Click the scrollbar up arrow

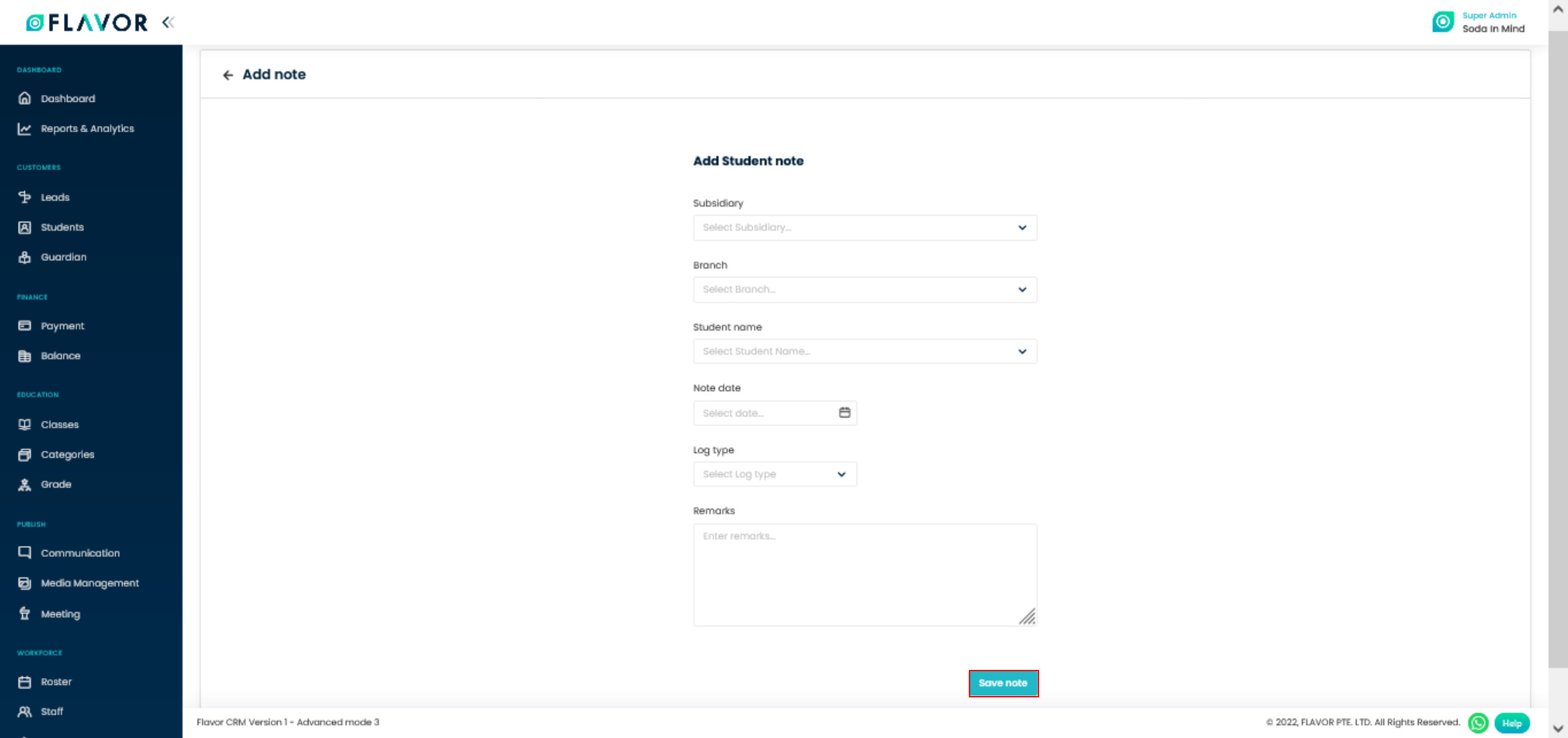click(x=1558, y=10)
